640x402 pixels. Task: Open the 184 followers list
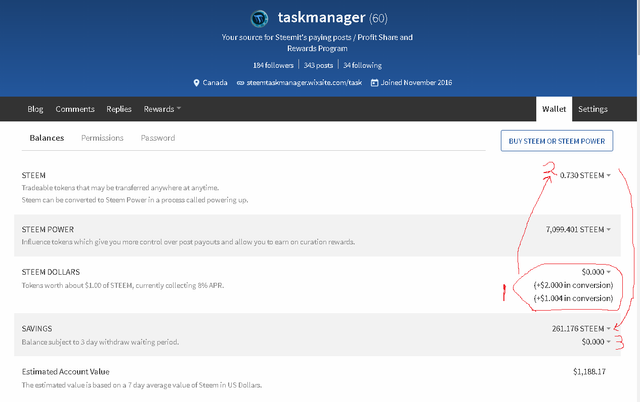click(273, 65)
